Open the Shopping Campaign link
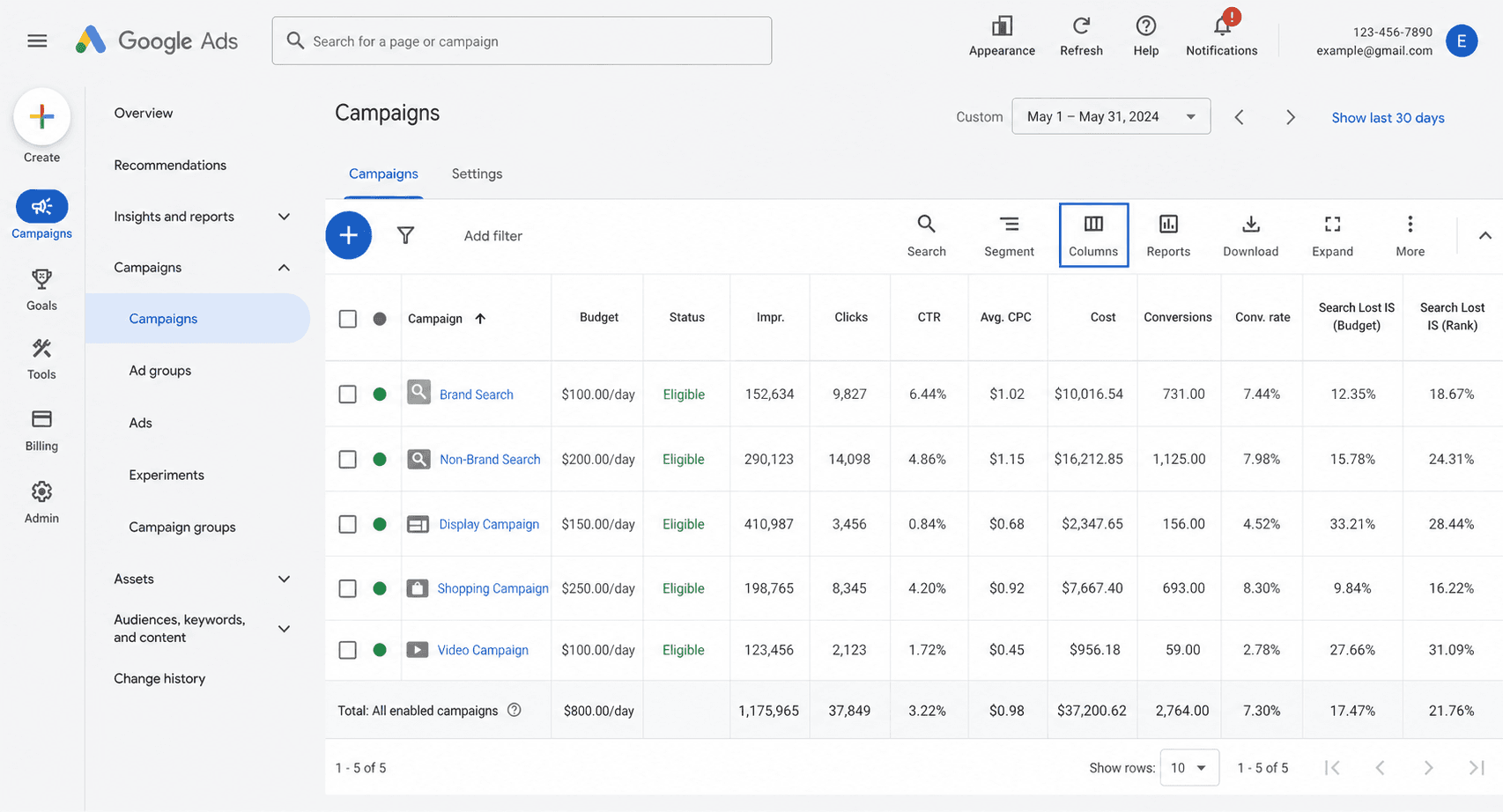 pyautogui.click(x=492, y=588)
